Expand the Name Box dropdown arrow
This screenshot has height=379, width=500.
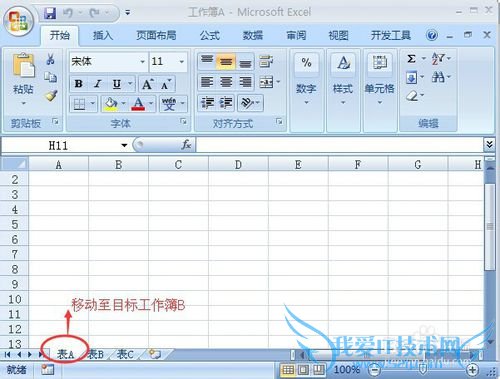(124, 145)
